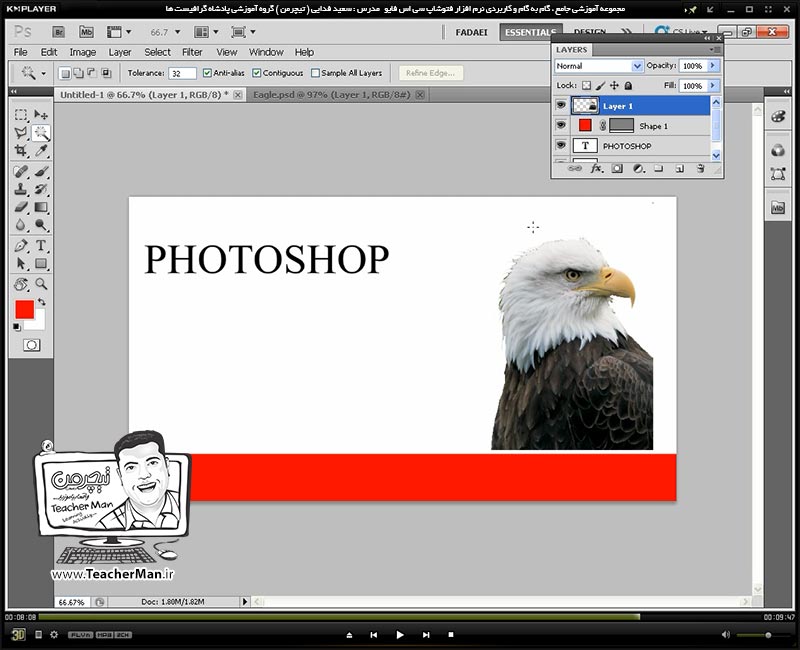Open the tool preset picker arrow
This screenshot has height=650, width=800.
43,73
